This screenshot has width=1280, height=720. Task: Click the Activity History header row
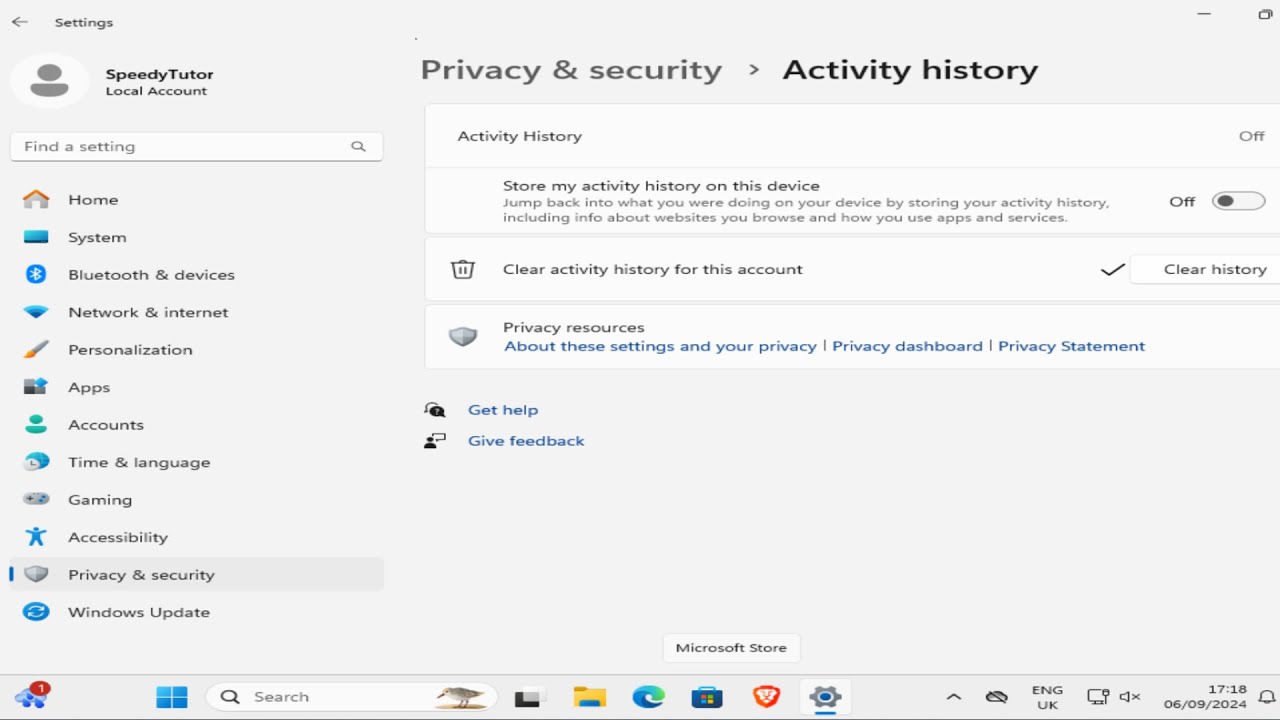(853, 136)
